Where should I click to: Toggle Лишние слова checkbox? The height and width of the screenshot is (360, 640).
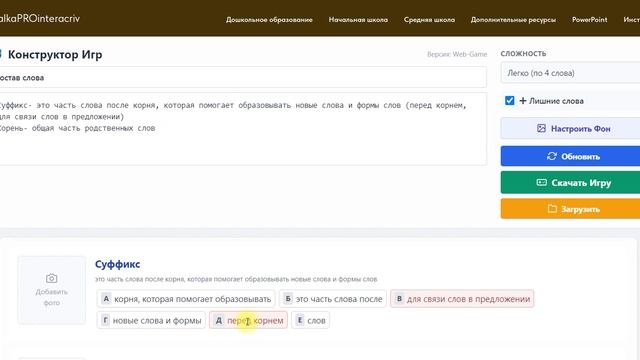(509, 100)
